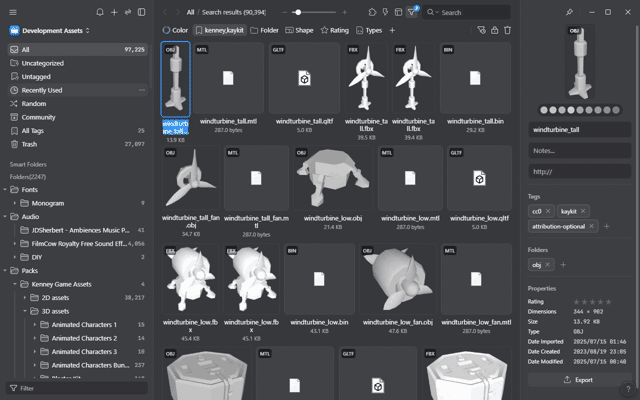Set rating to five stars

(609, 302)
